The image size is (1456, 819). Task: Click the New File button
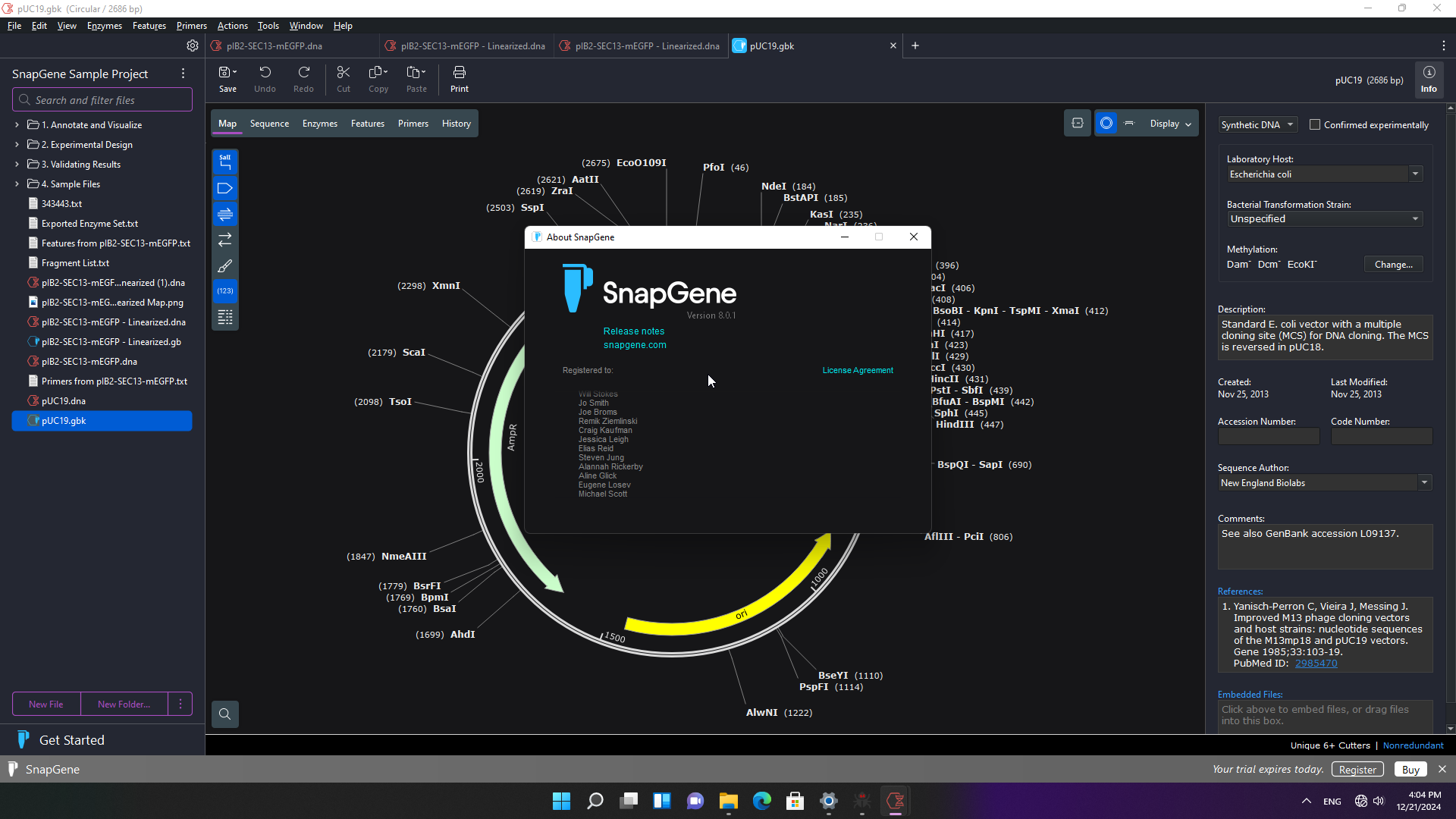coord(46,704)
